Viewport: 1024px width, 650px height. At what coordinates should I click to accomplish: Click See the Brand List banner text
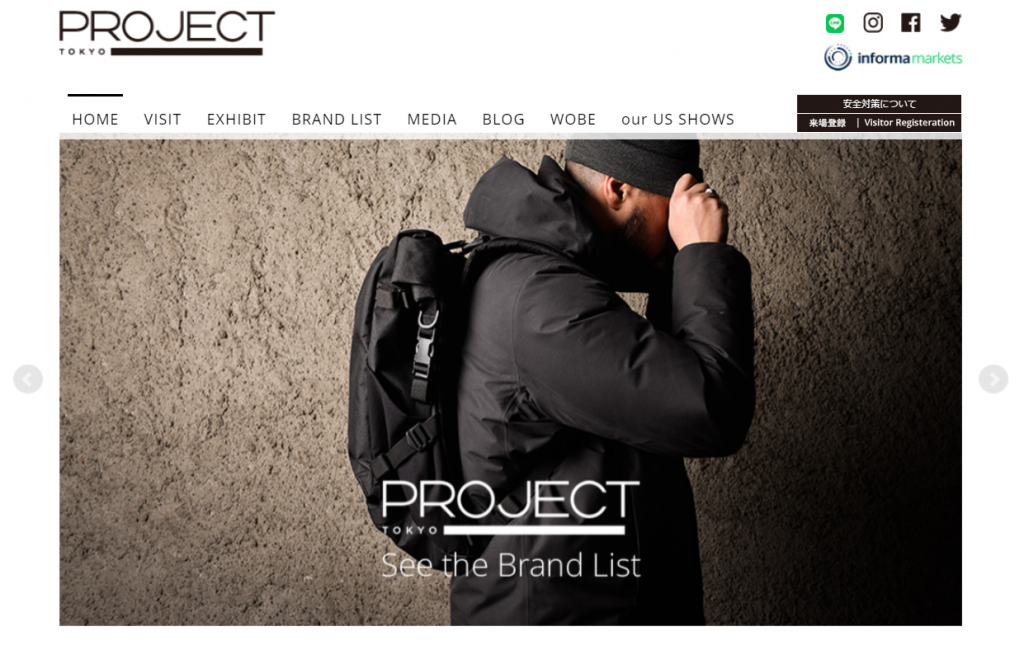click(511, 565)
